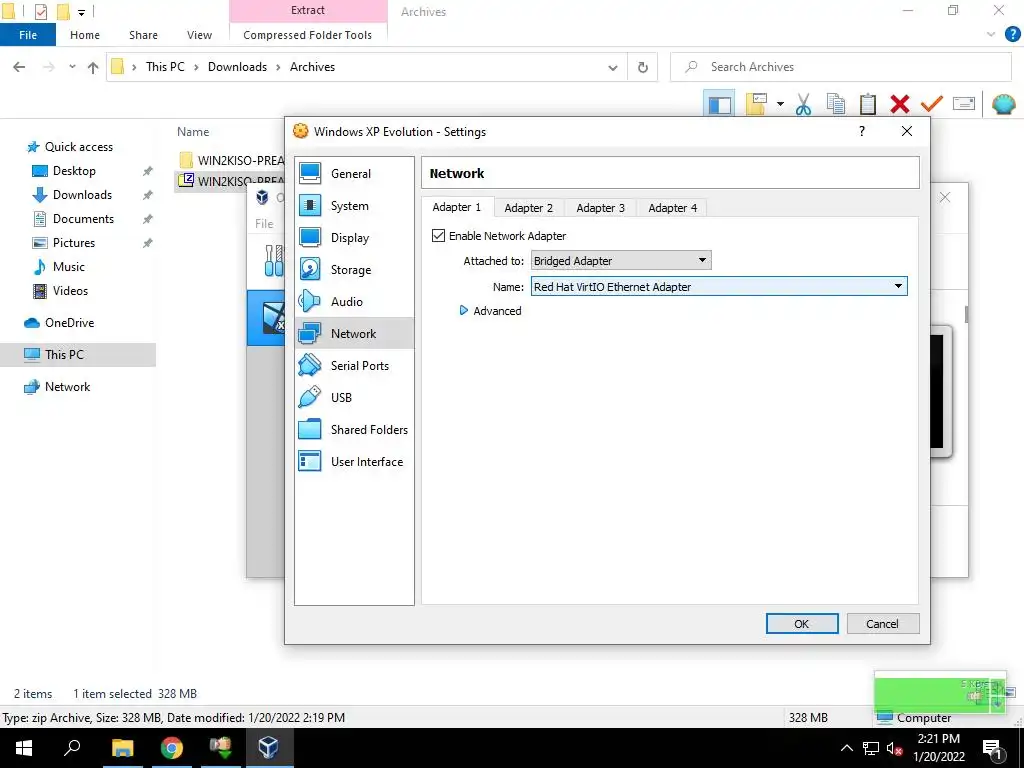This screenshot has width=1024, height=768.
Task: Open System settings category
Action: point(354,205)
